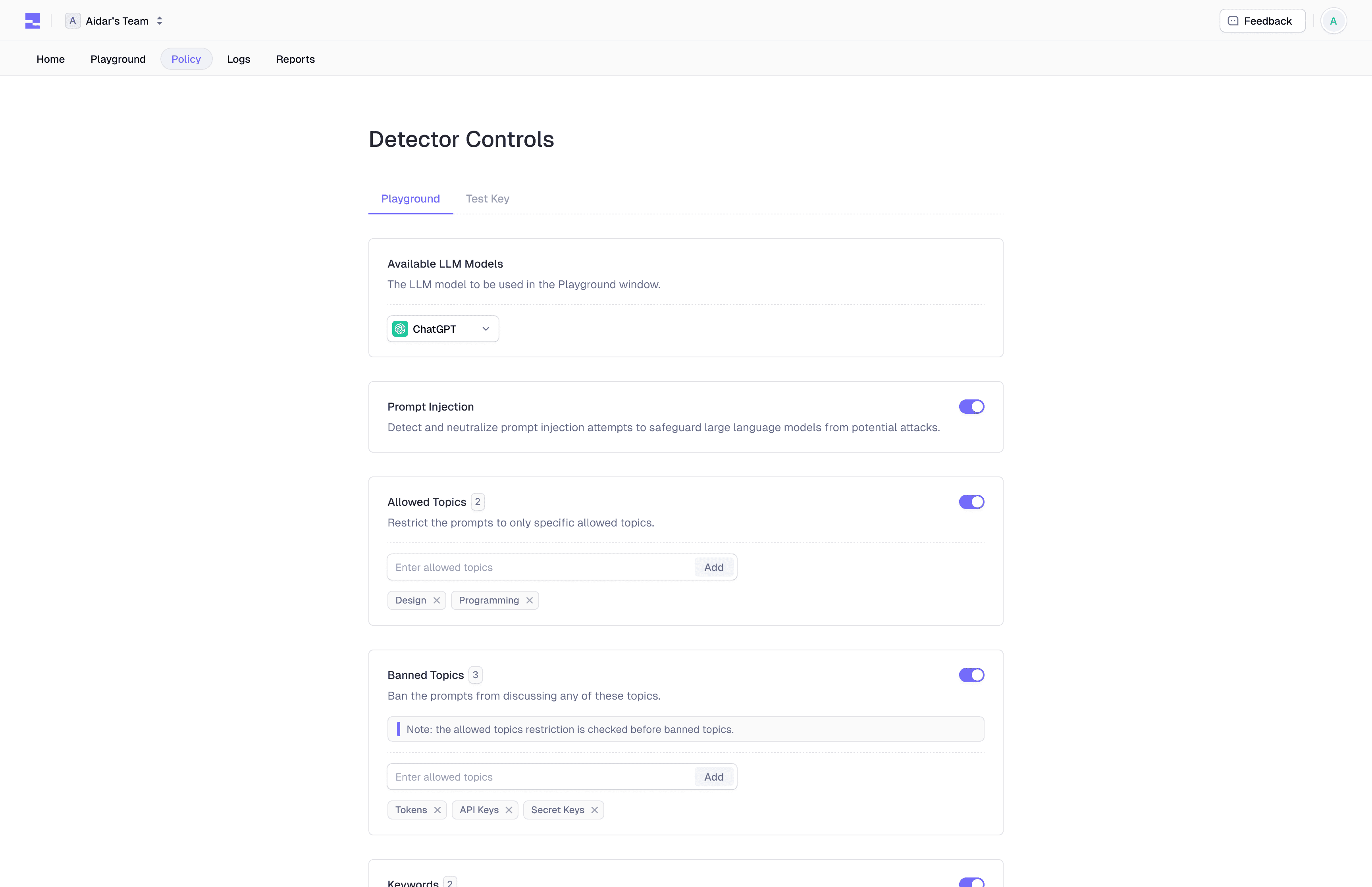Remove the API Keys banned tag
The height and width of the screenshot is (887, 1372).
pyautogui.click(x=509, y=810)
